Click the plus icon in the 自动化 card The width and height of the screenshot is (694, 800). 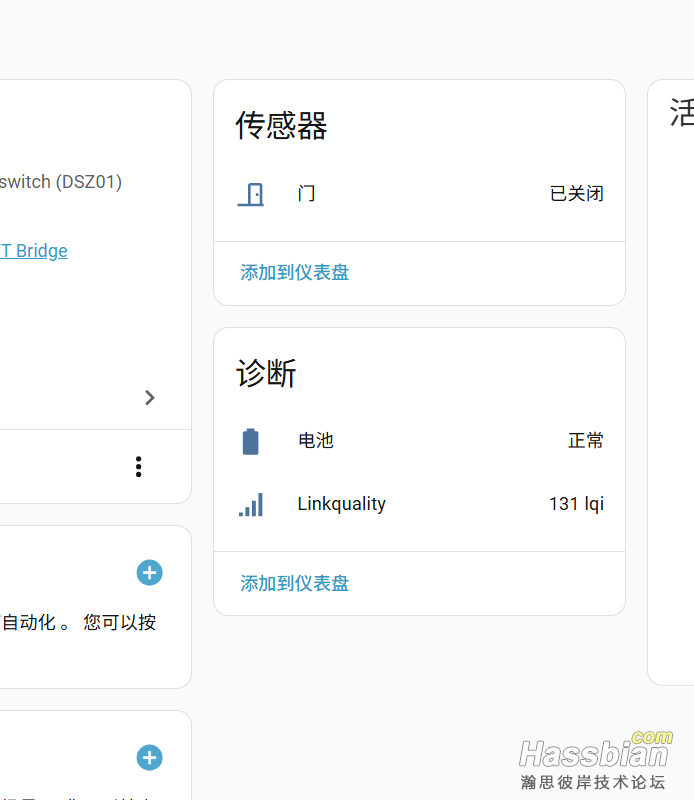pyautogui.click(x=149, y=573)
